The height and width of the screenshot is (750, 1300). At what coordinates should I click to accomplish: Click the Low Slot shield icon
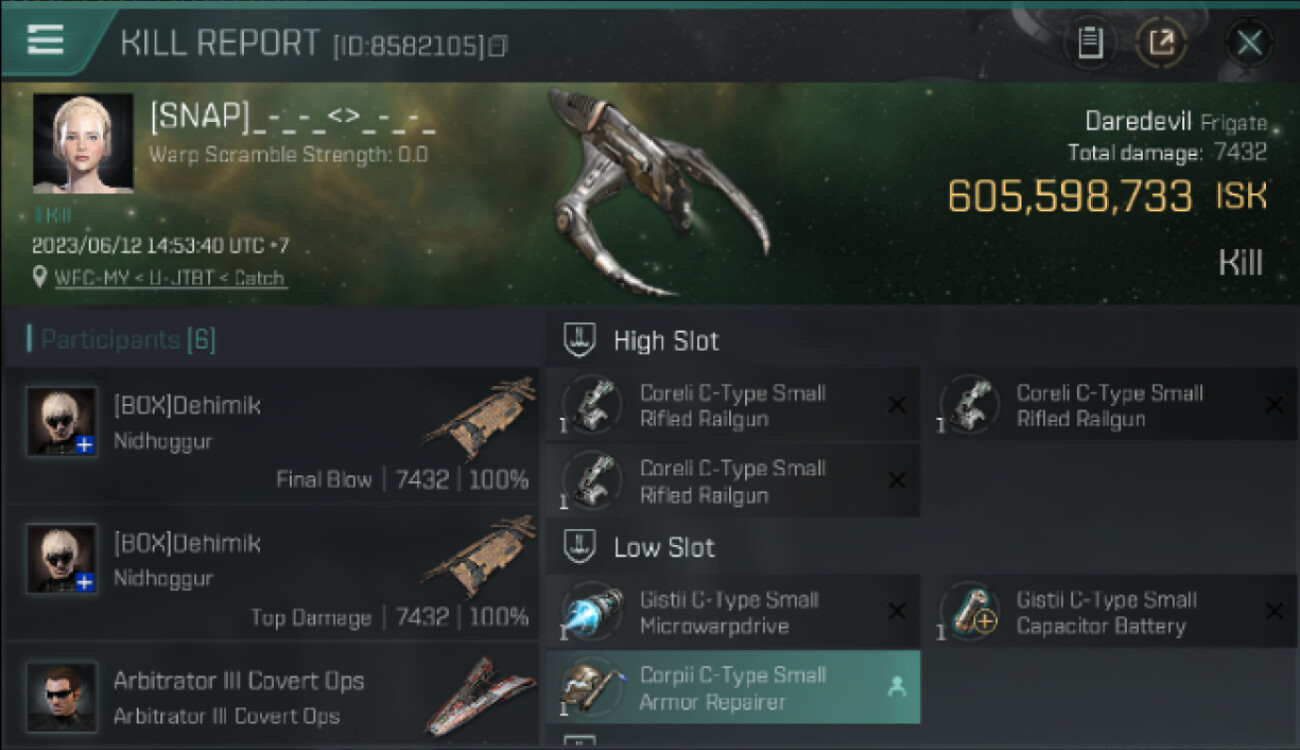tap(580, 547)
